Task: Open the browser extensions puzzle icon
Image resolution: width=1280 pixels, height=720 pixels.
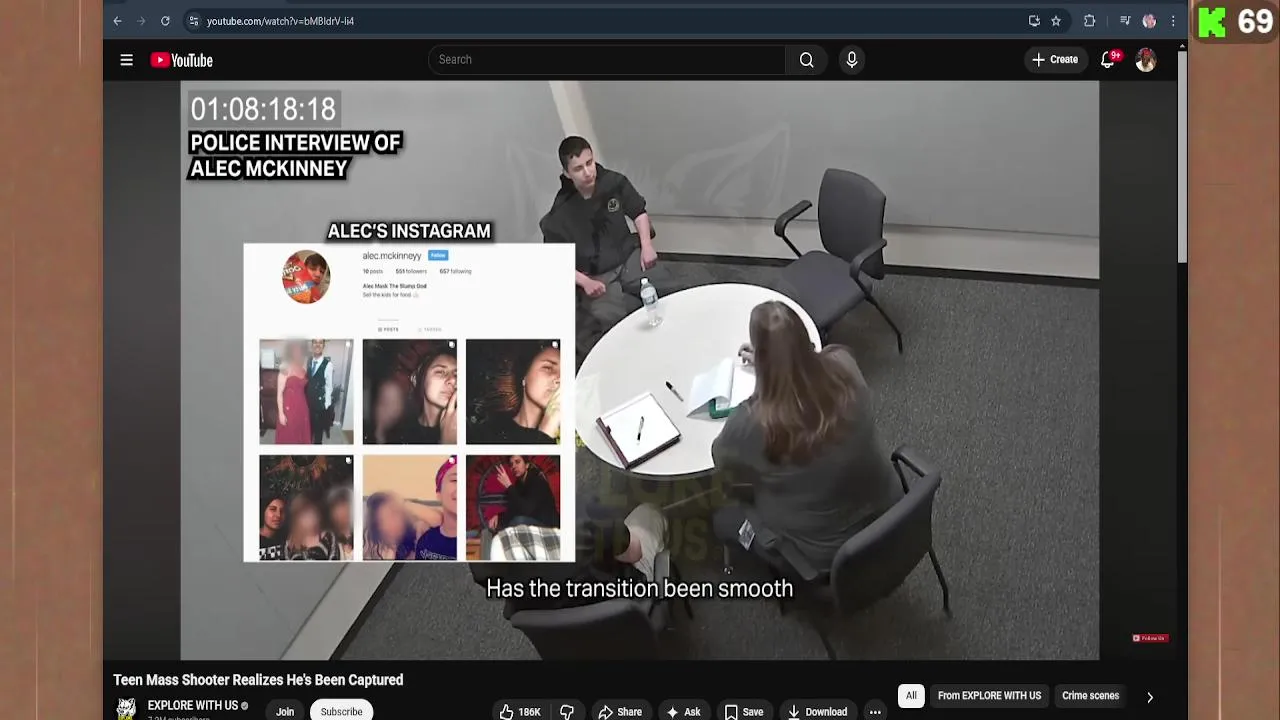Action: click(1090, 21)
